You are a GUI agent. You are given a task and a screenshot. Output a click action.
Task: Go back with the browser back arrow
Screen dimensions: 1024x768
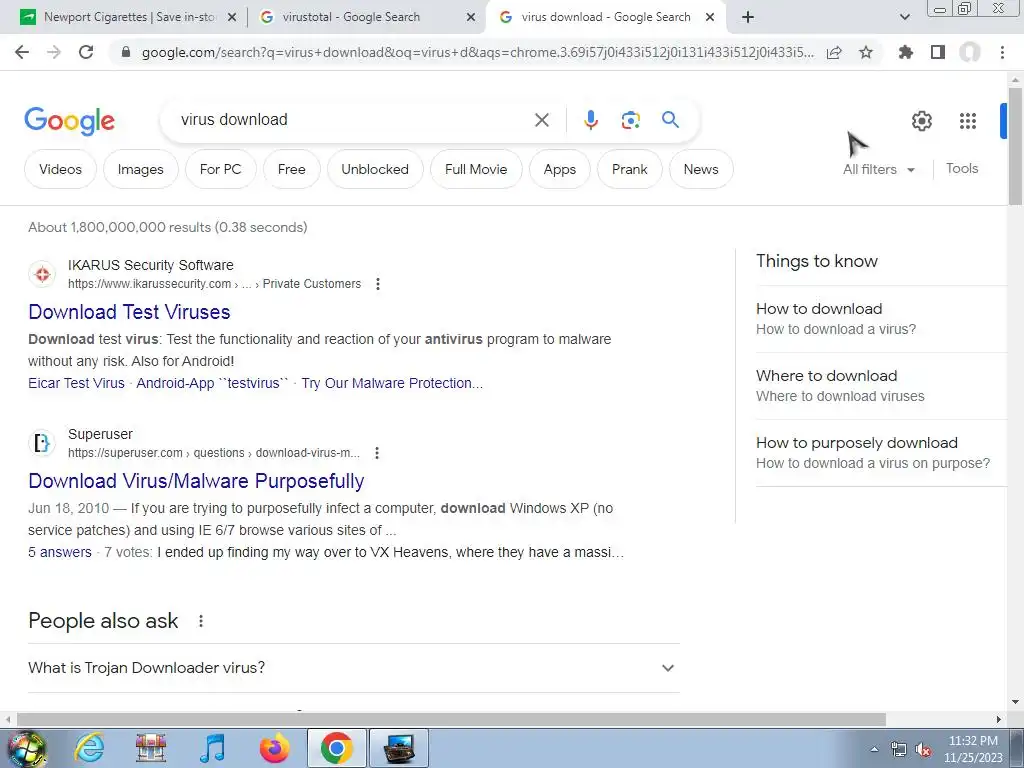point(22,52)
